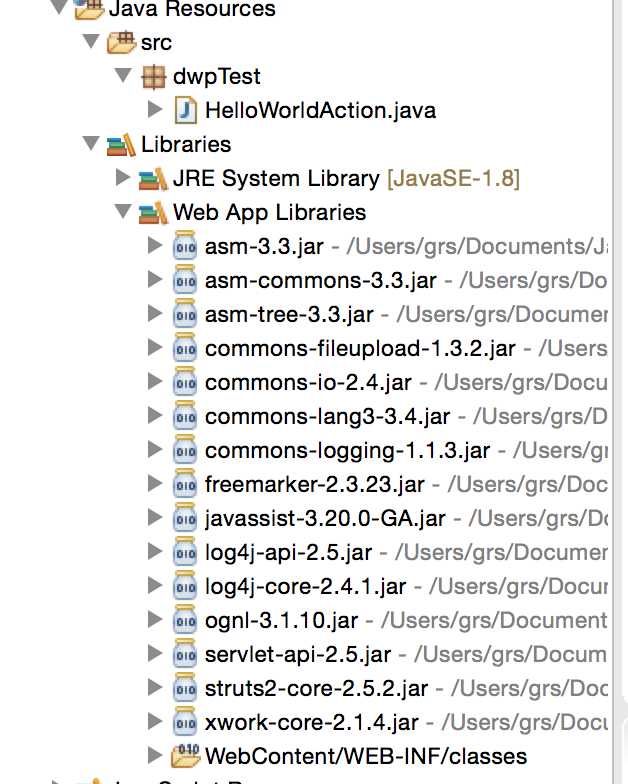This screenshot has height=784, width=628.
Task: Click the Web App Libraries icon
Action: (x=153, y=212)
